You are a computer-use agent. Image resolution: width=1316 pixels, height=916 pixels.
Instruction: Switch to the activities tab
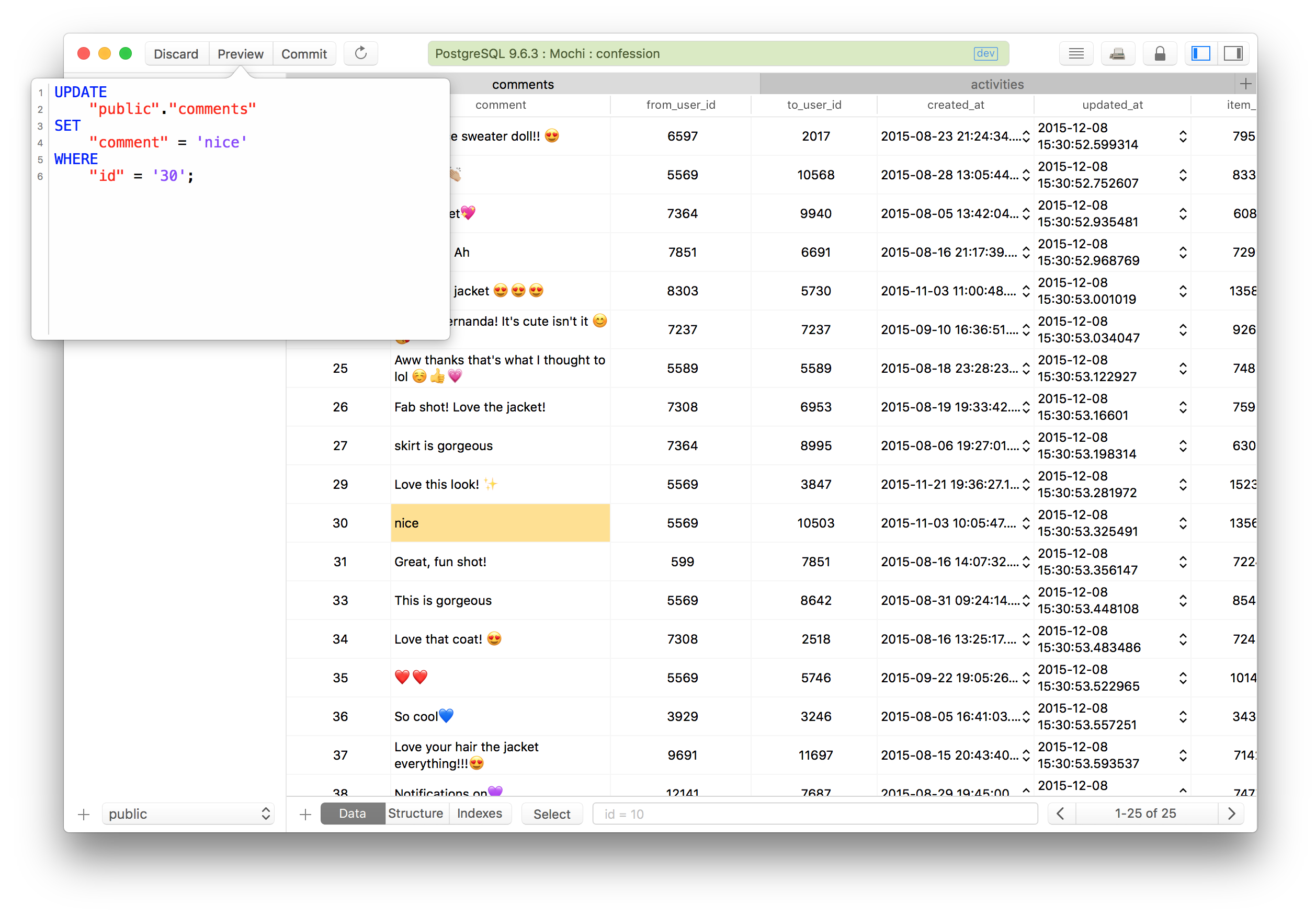pos(997,84)
